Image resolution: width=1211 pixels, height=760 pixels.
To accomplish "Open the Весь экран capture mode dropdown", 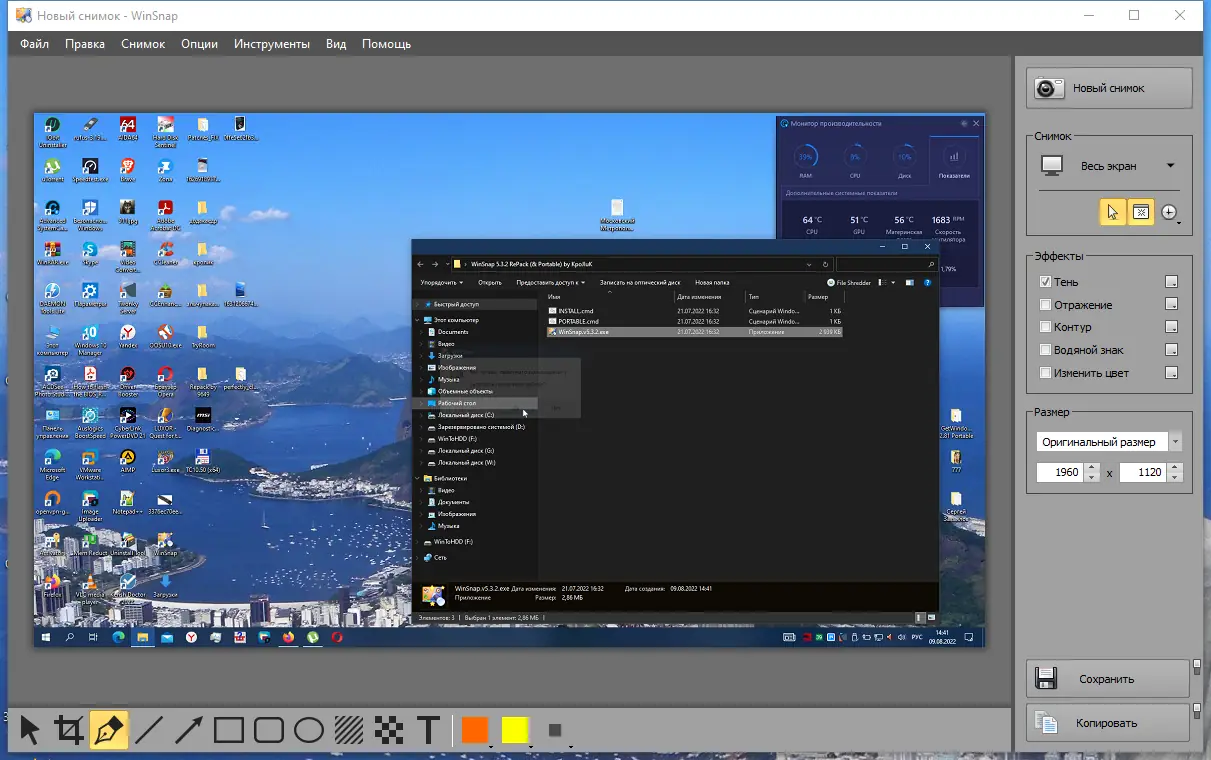I will [x=1171, y=166].
